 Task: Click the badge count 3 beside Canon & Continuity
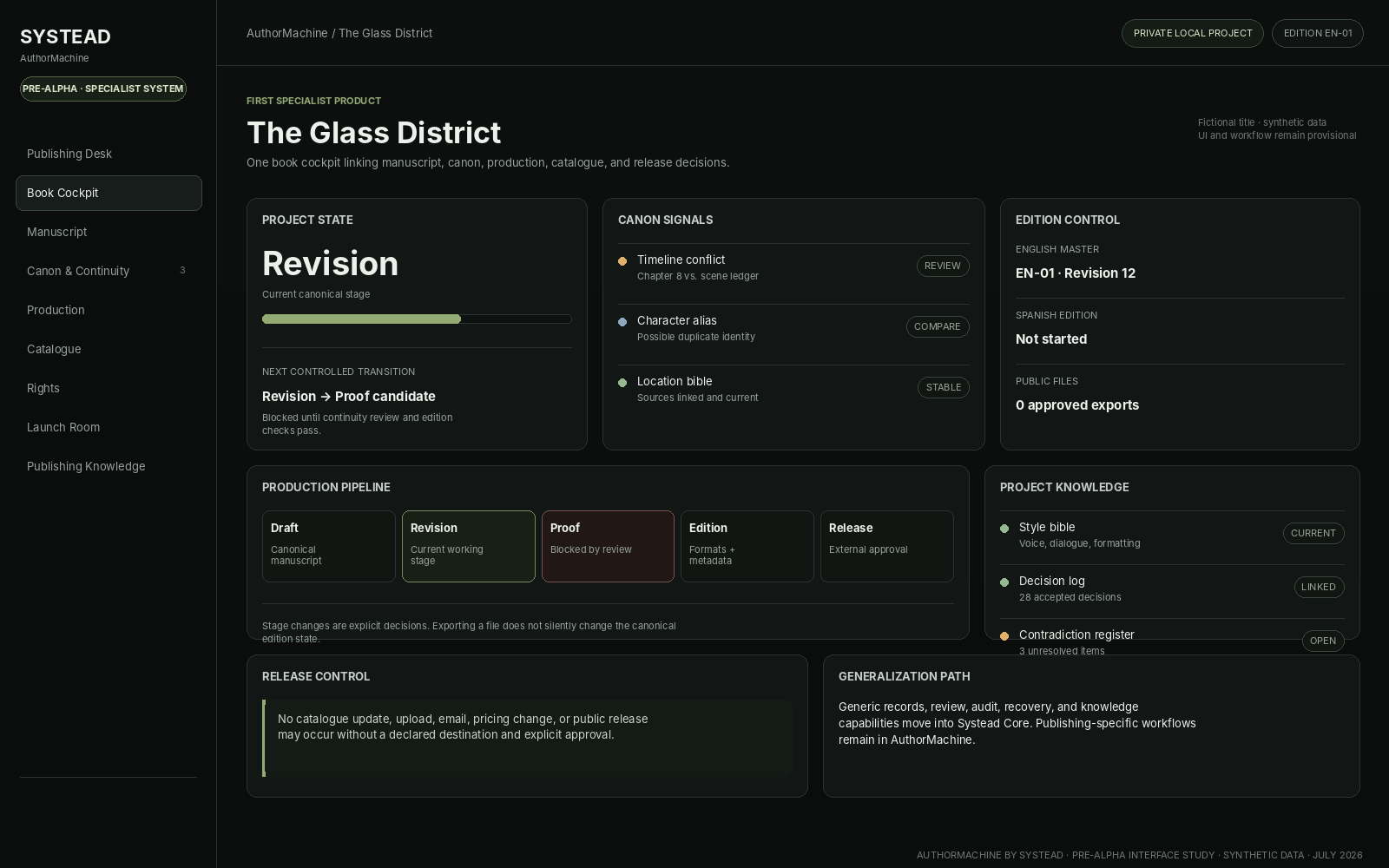182,271
